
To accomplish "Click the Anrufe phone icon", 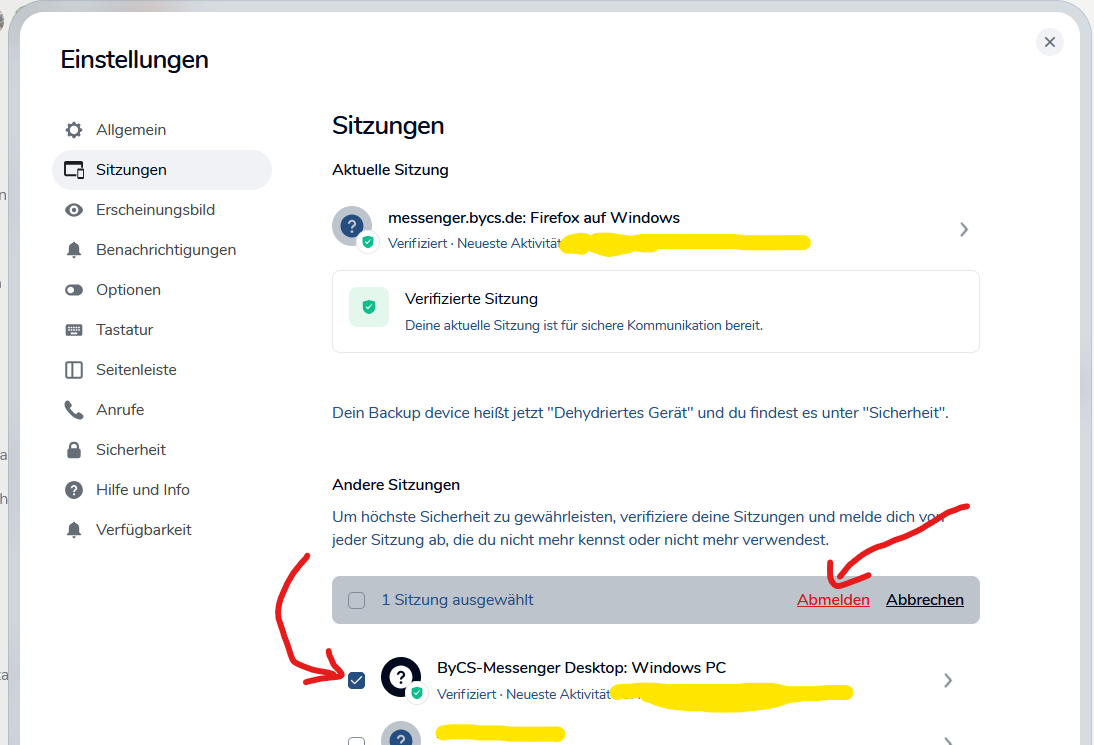I will tap(74, 410).
